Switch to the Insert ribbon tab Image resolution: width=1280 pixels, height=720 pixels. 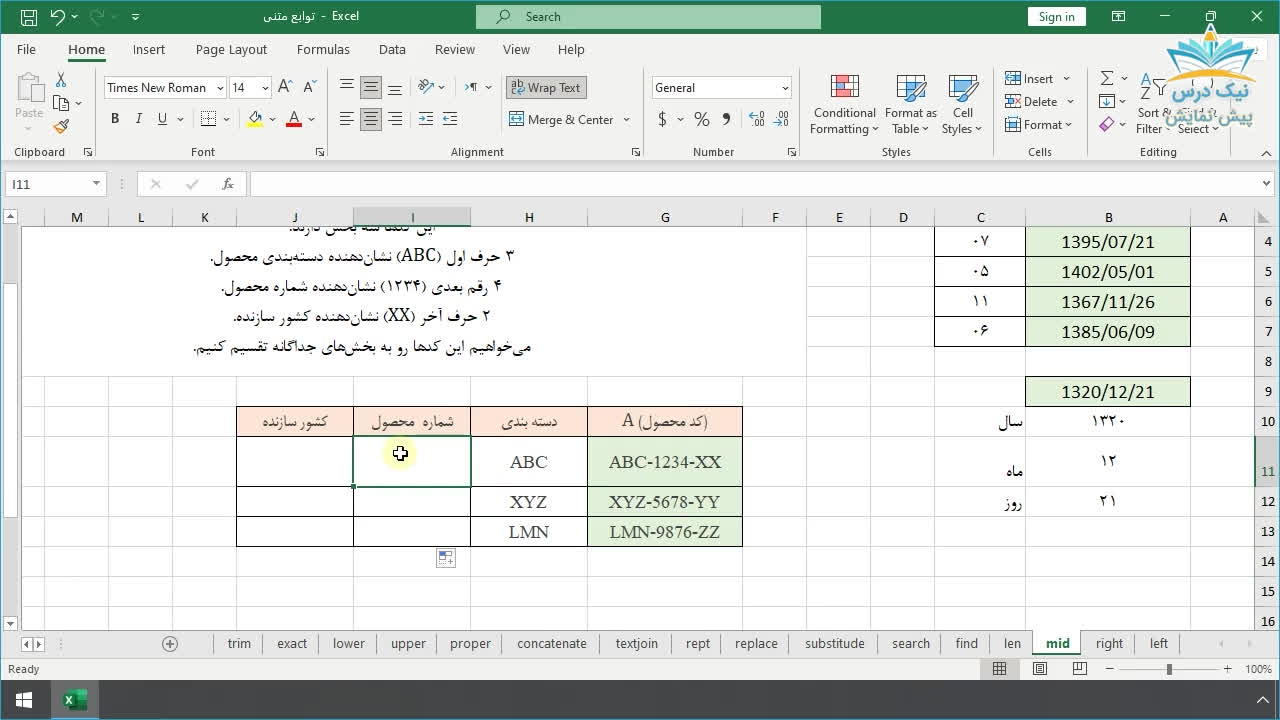pyautogui.click(x=149, y=49)
